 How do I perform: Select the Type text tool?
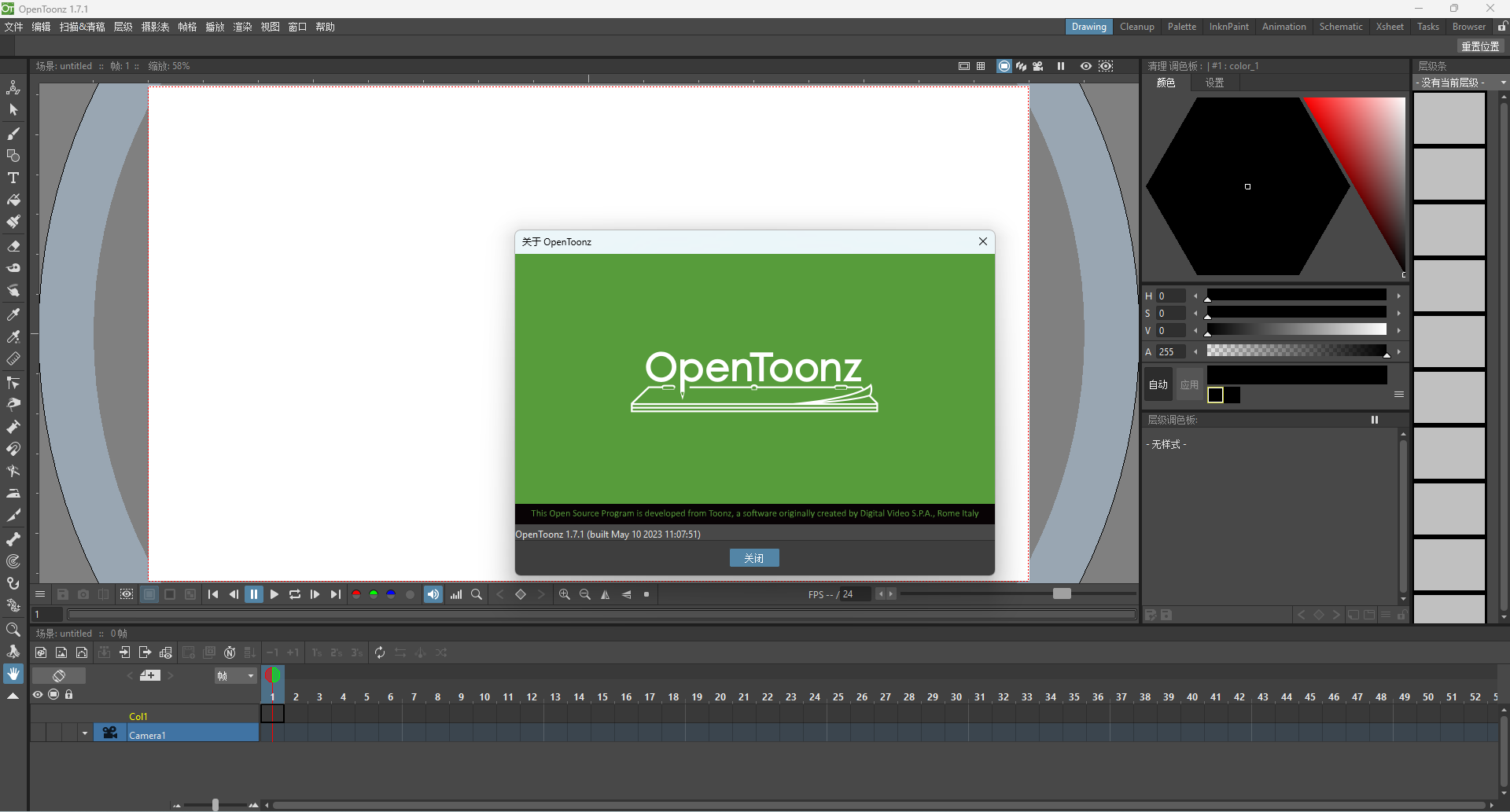pos(13,178)
